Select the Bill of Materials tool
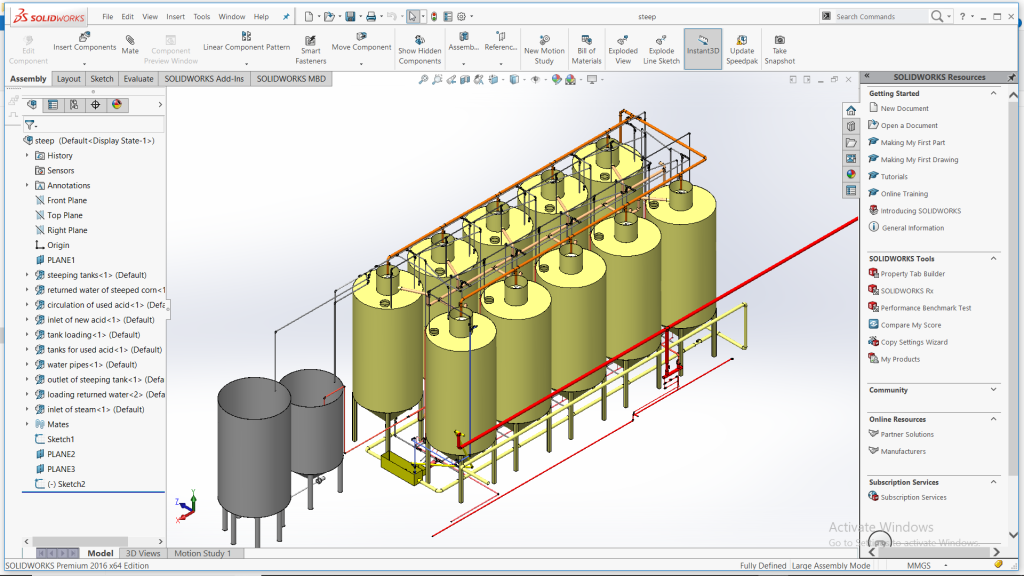Screen dimensions: 1024x576 tap(586, 40)
